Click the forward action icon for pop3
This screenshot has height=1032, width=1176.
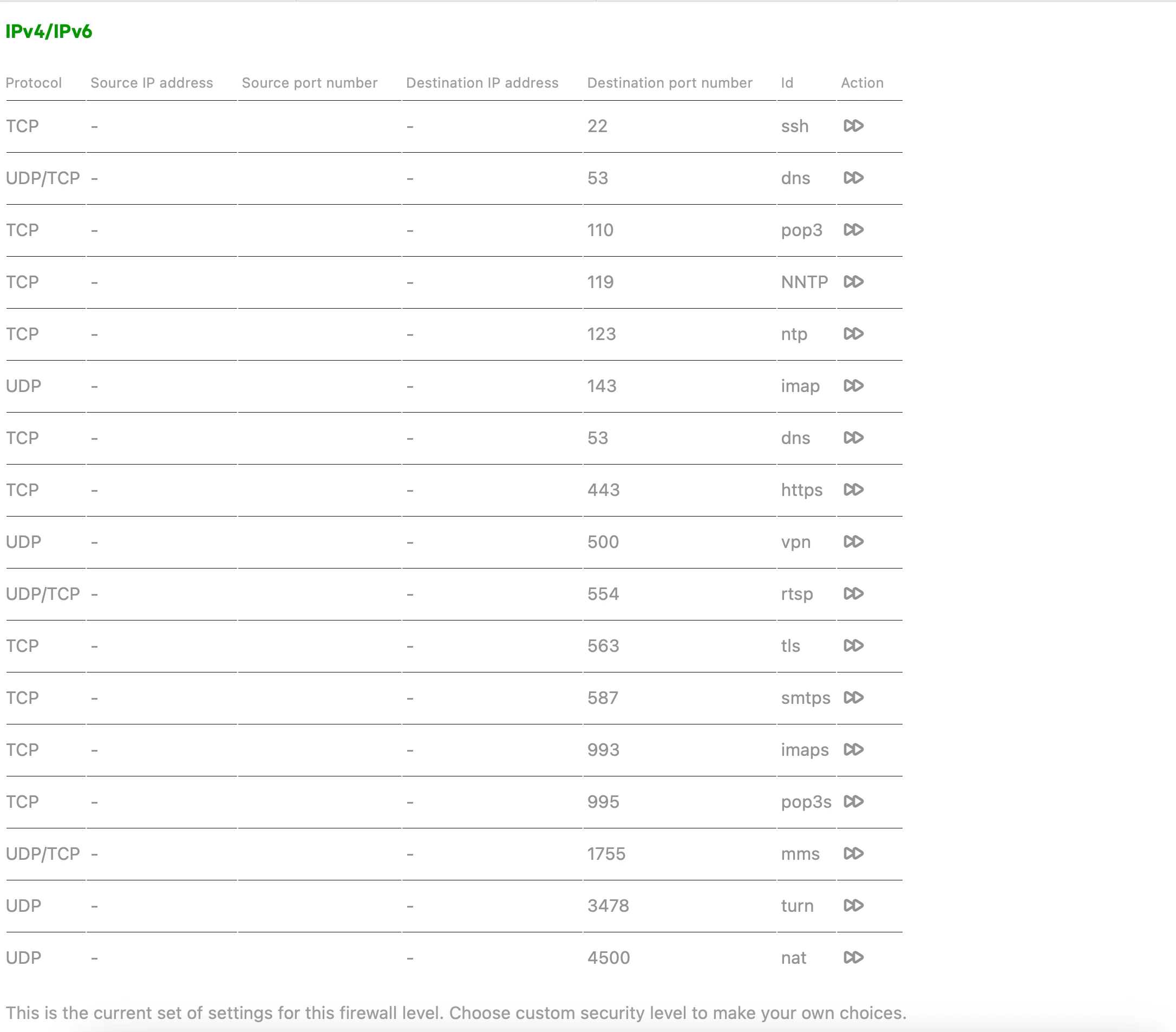[x=853, y=230]
